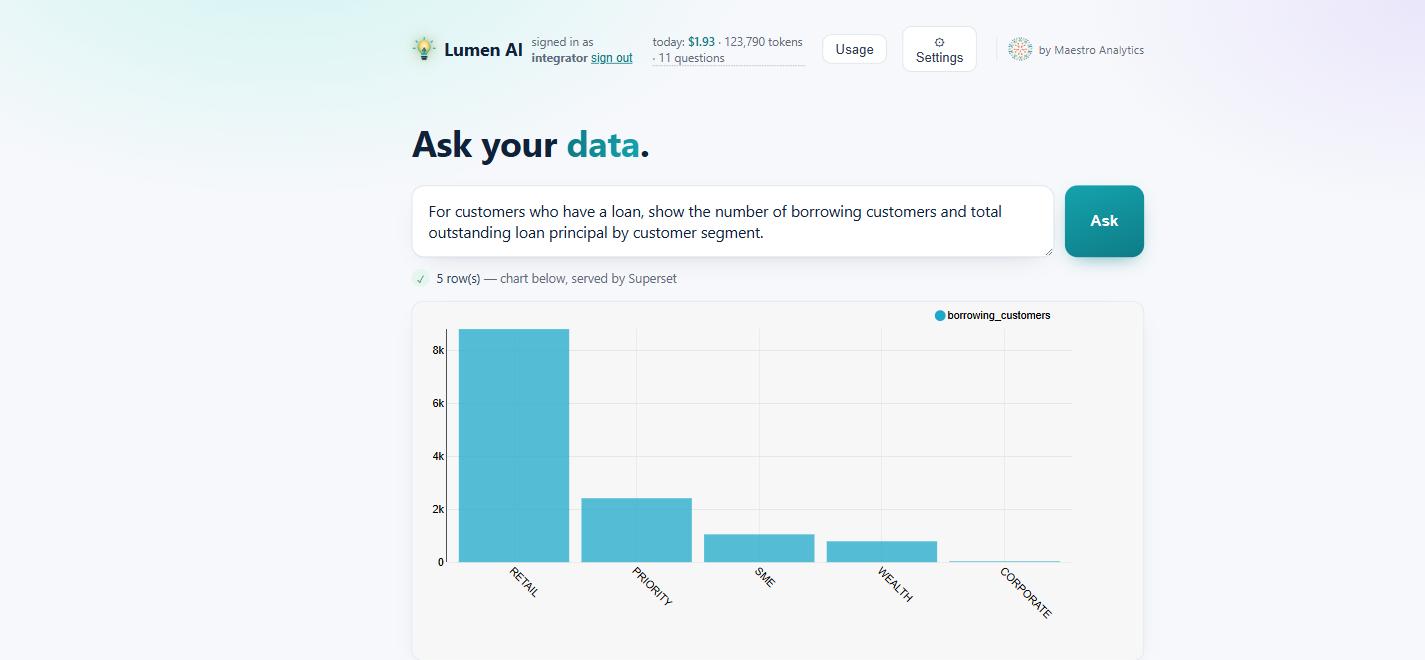Open the Usage page
The image size is (1425, 660).
point(854,49)
